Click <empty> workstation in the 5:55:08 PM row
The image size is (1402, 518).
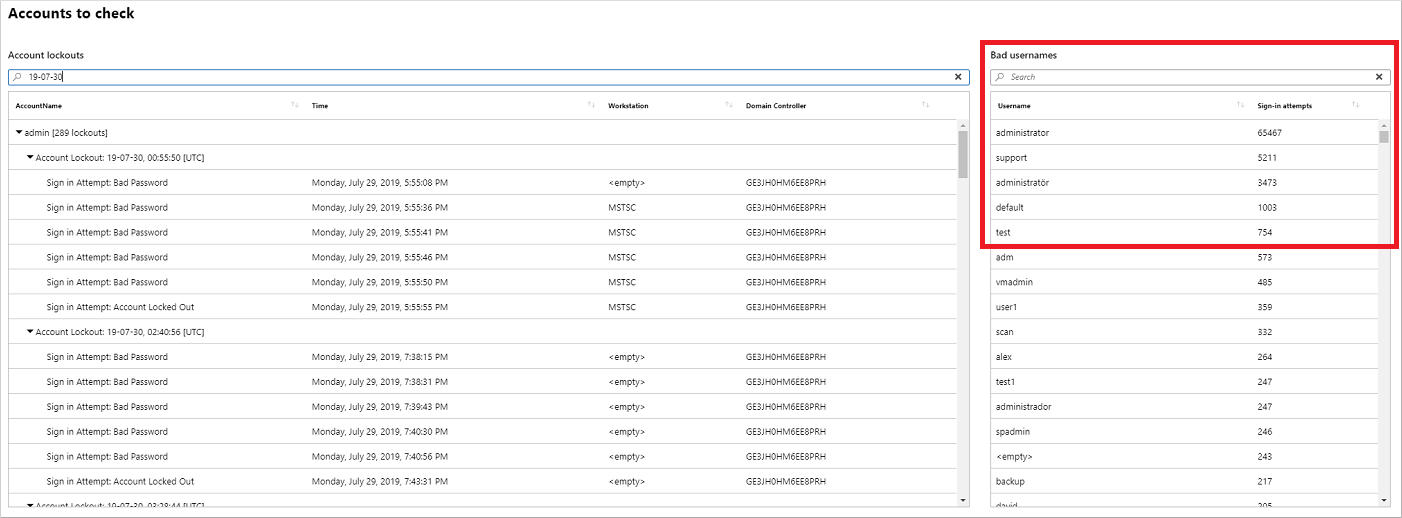(x=626, y=182)
